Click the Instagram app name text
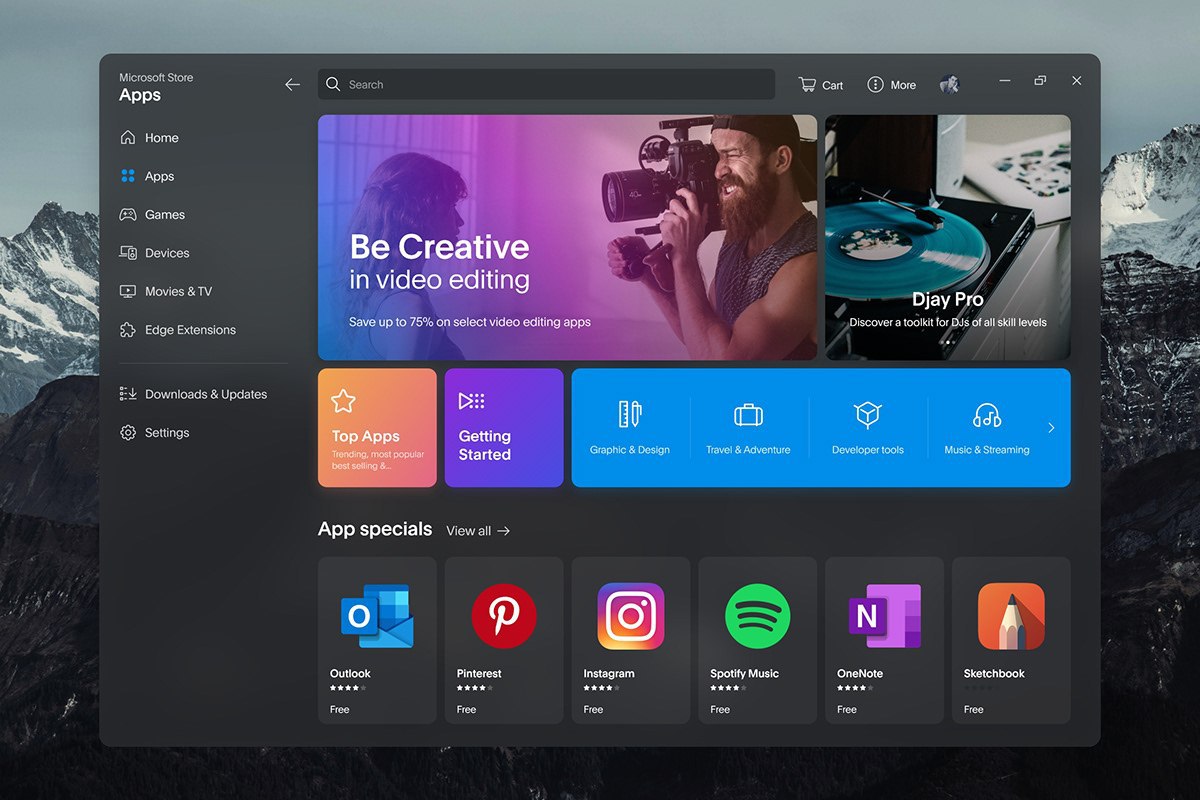 [x=609, y=674]
